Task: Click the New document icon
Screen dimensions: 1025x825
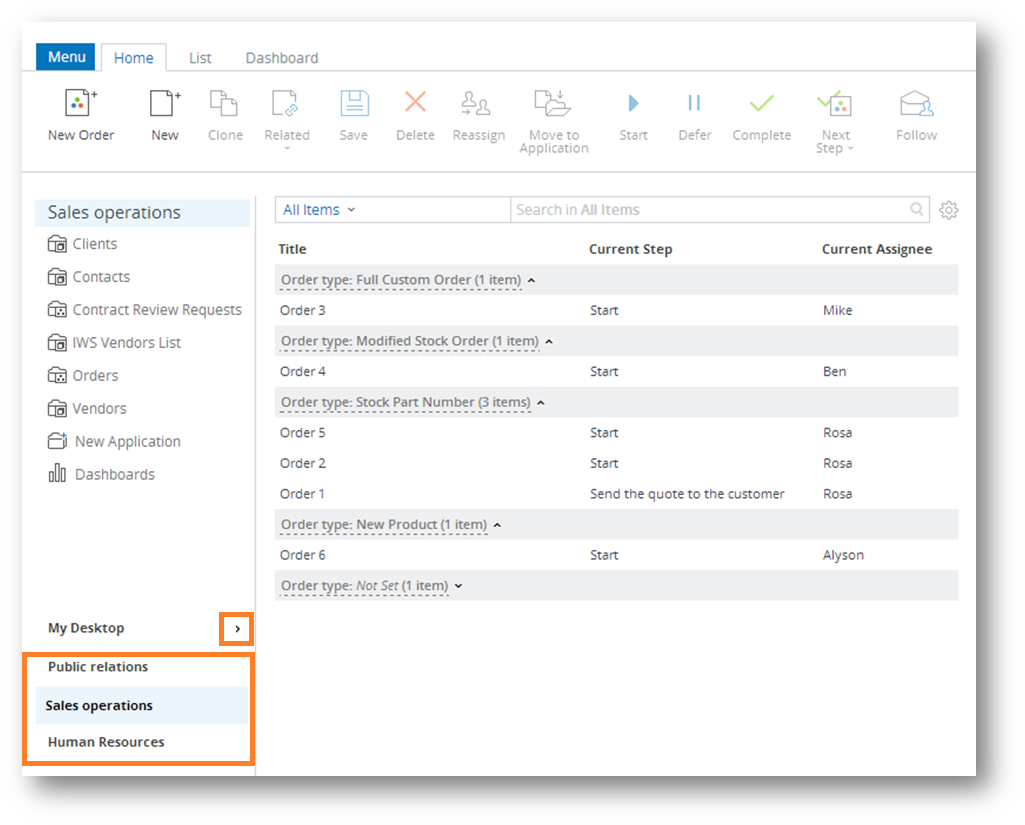Action: pos(164,104)
